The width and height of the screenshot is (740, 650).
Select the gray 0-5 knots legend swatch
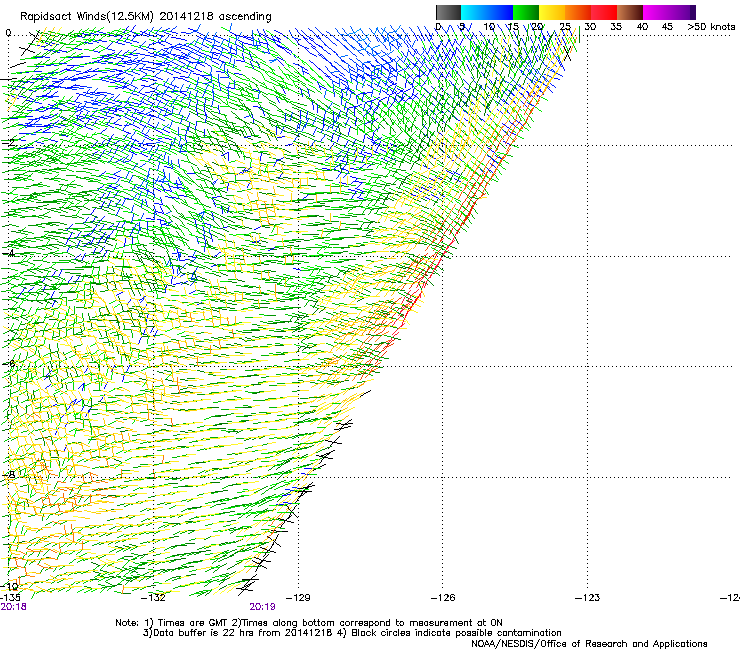coord(448,12)
